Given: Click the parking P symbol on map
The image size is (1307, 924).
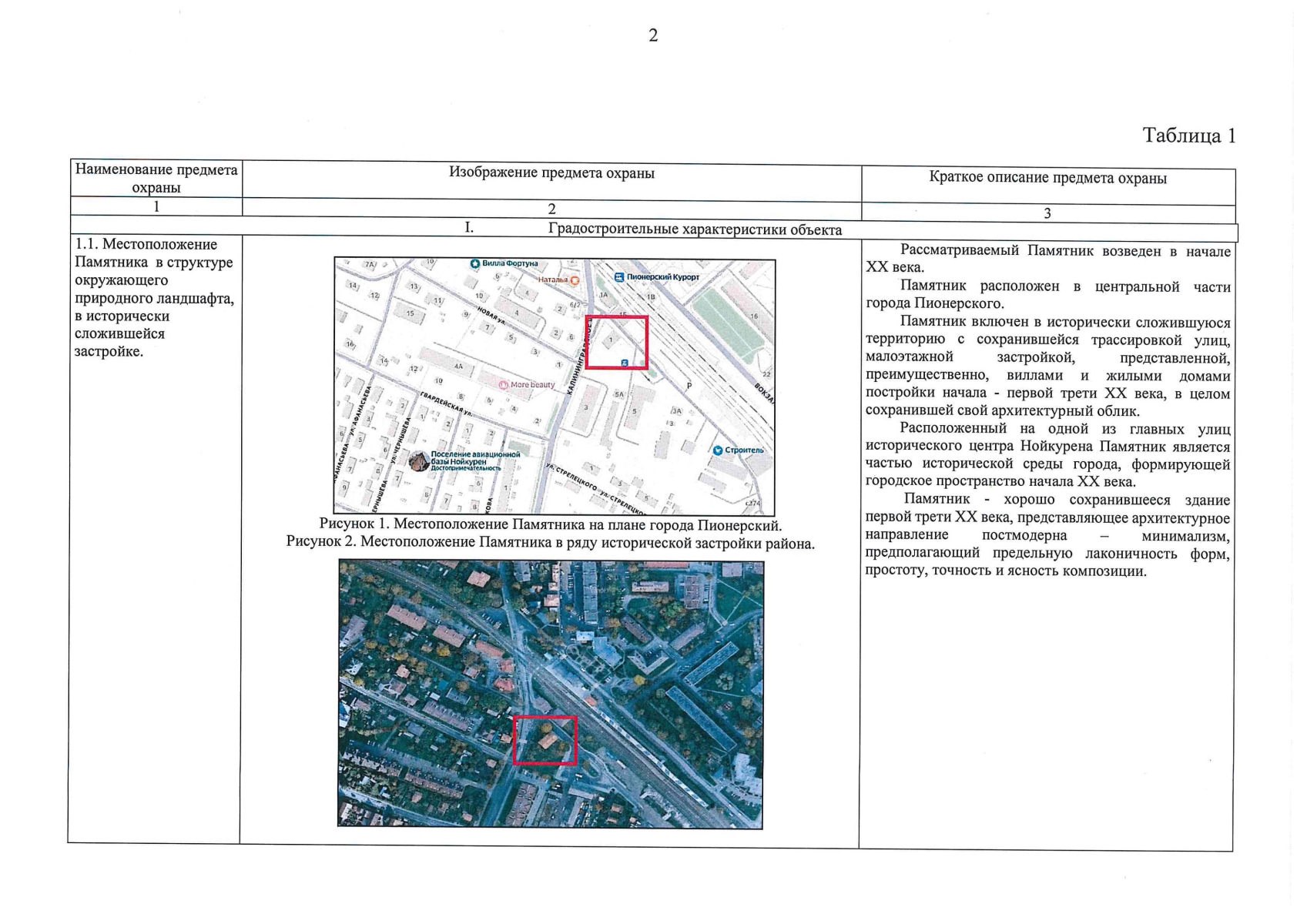Looking at the screenshot, I should [689, 386].
